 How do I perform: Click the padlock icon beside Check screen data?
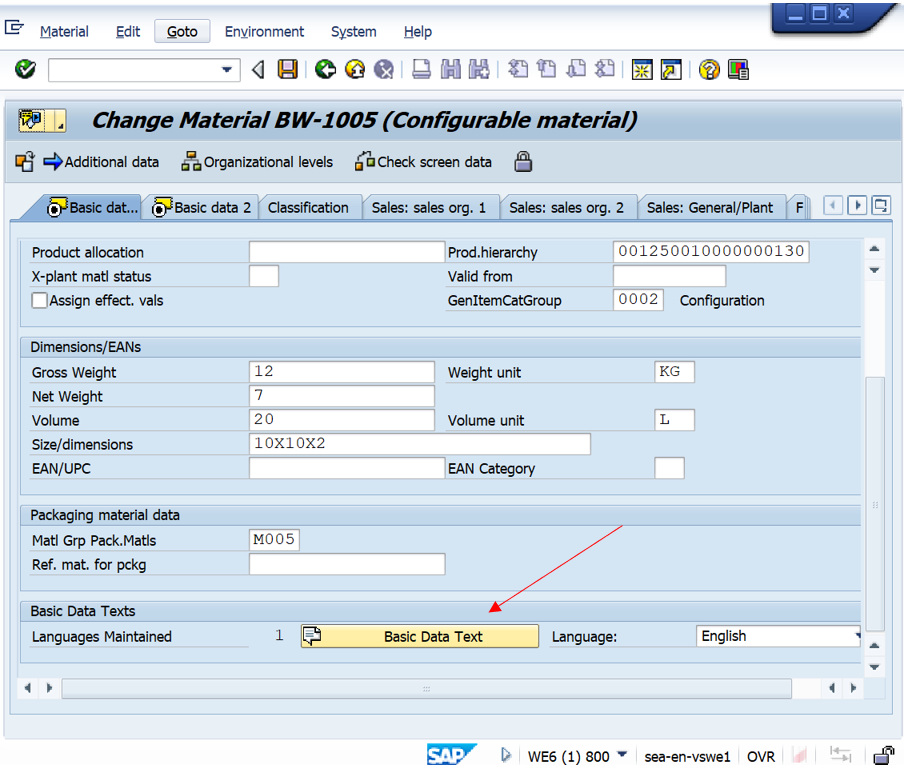click(523, 162)
